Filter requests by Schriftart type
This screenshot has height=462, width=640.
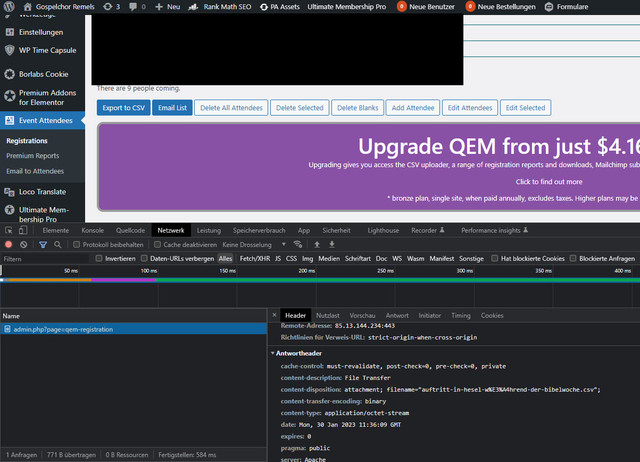(358, 258)
